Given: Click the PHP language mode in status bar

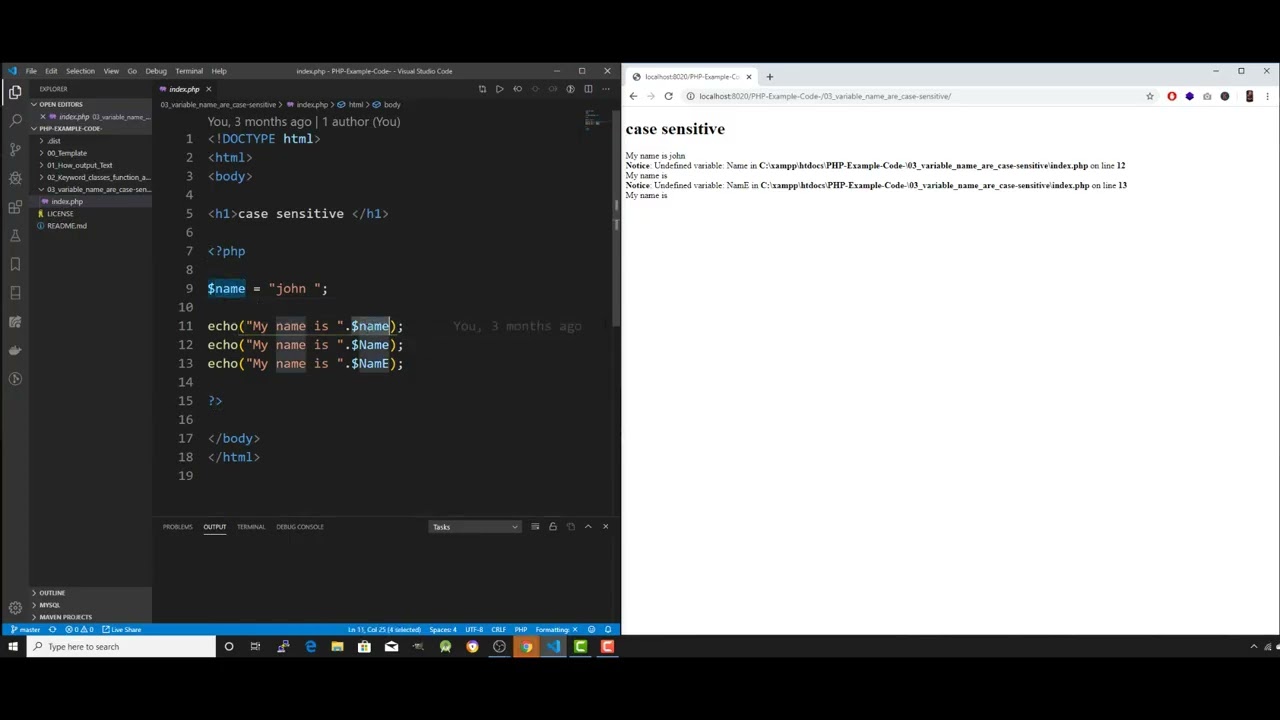Looking at the screenshot, I should (x=520, y=630).
